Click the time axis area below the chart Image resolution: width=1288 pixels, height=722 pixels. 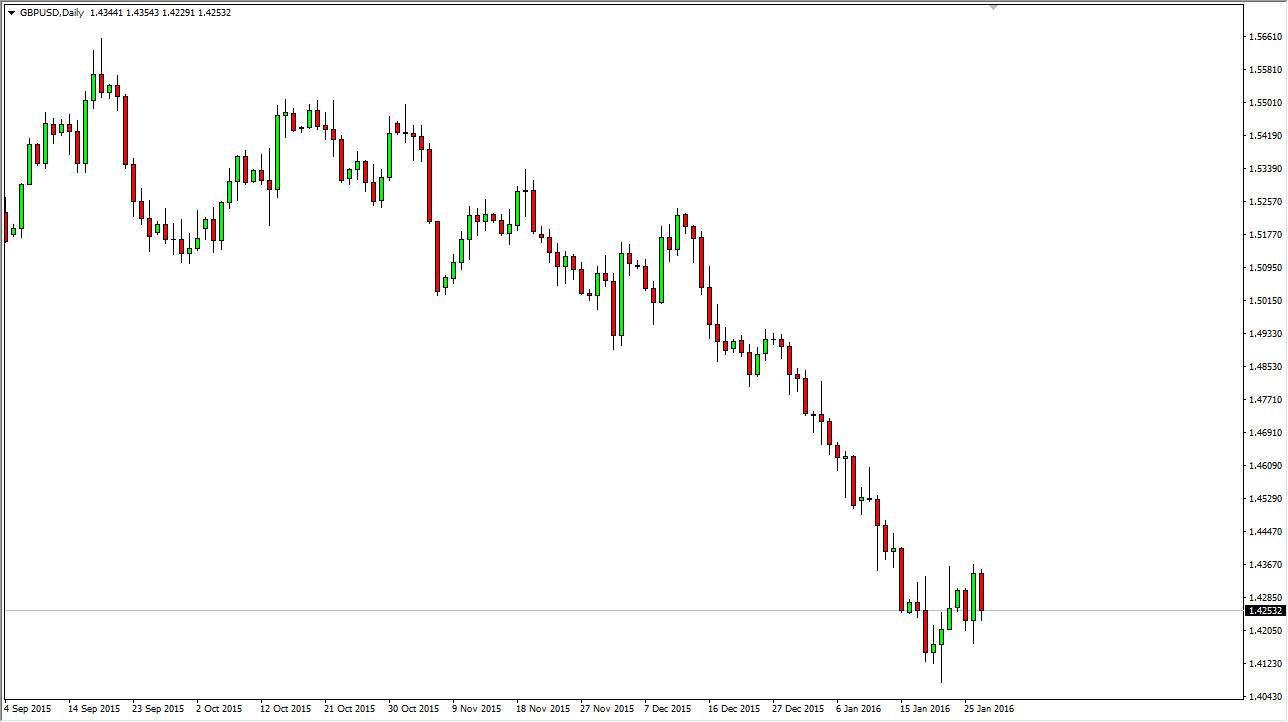tap(600, 709)
